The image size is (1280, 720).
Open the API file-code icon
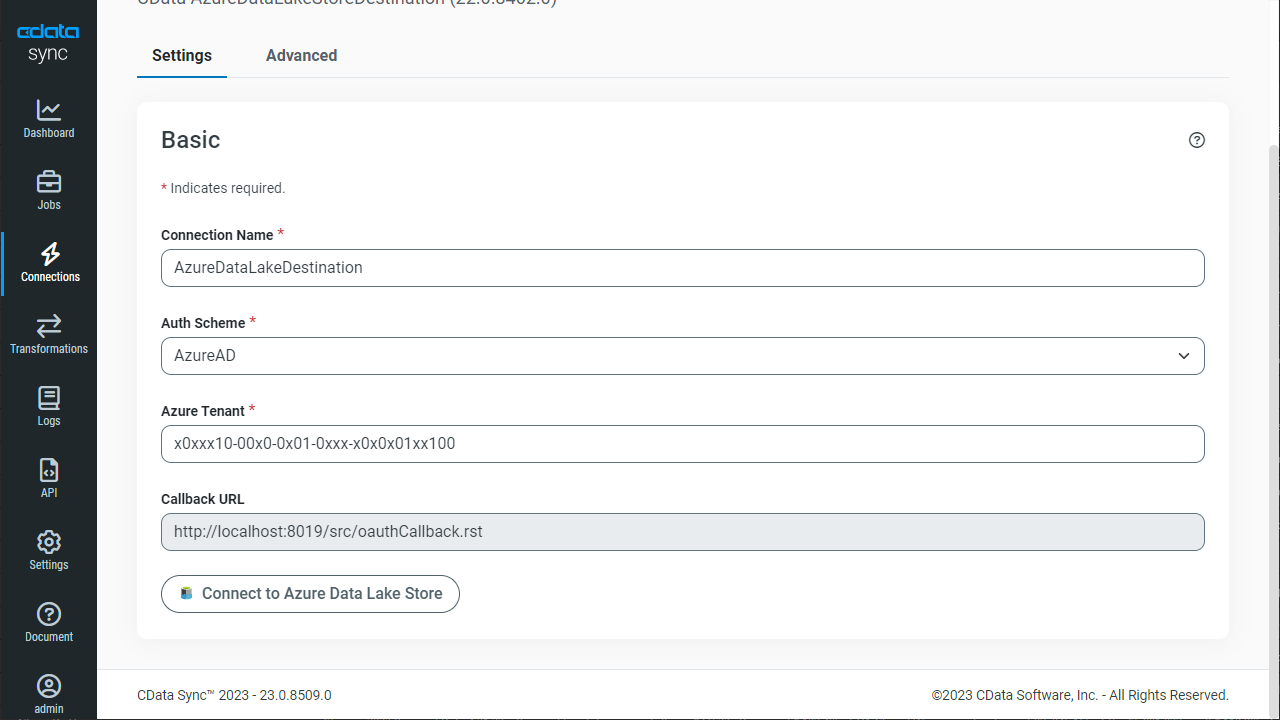click(x=48, y=470)
